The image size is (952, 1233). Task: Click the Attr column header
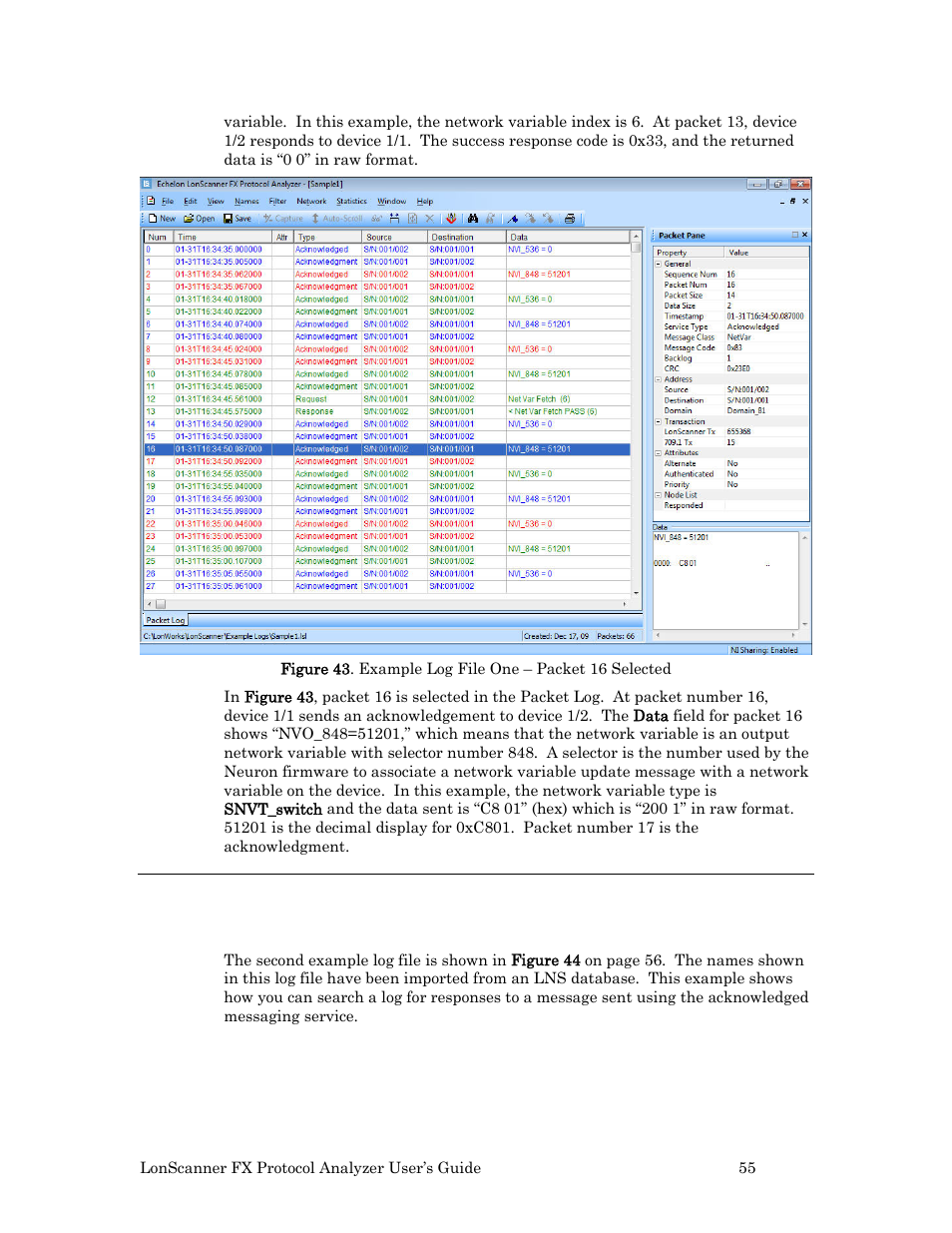click(x=283, y=238)
